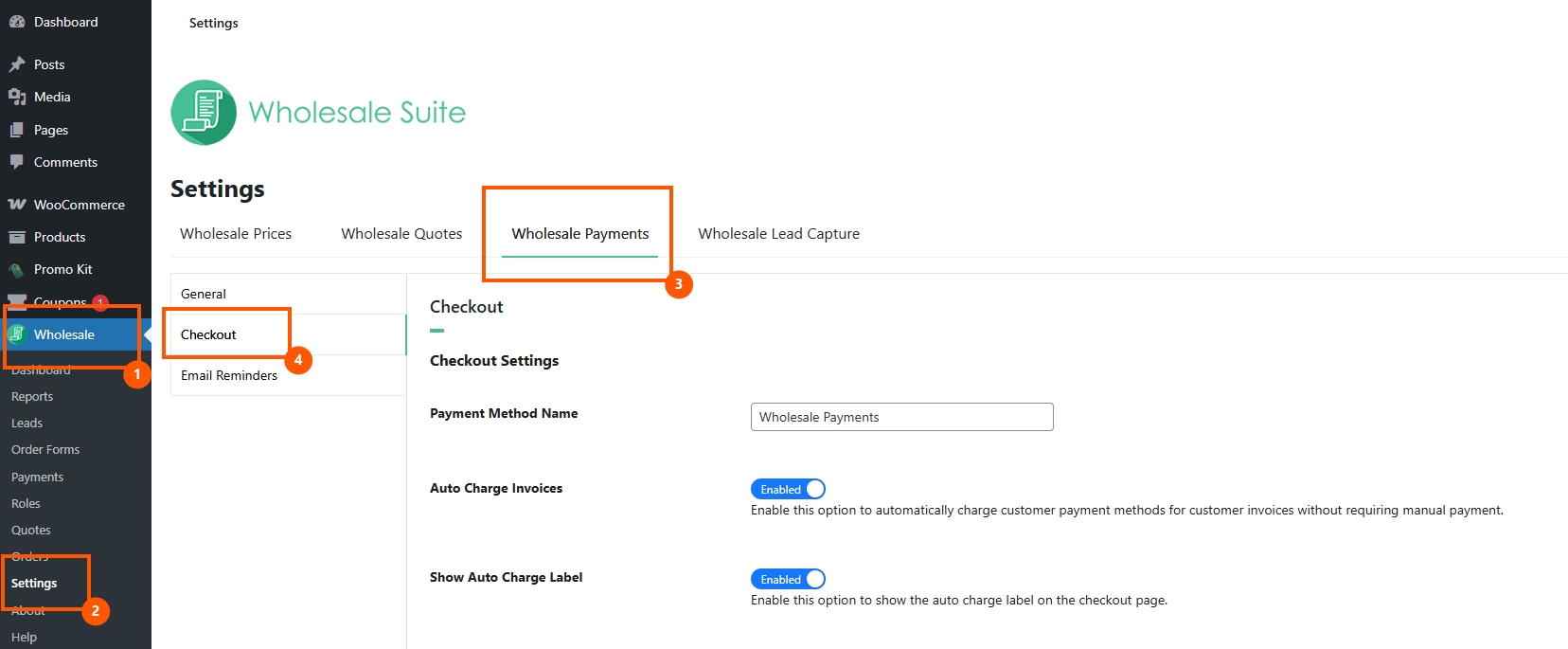The height and width of the screenshot is (649, 1568).
Task: Disable the Auto Charge Invoices toggle
Action: 788,489
